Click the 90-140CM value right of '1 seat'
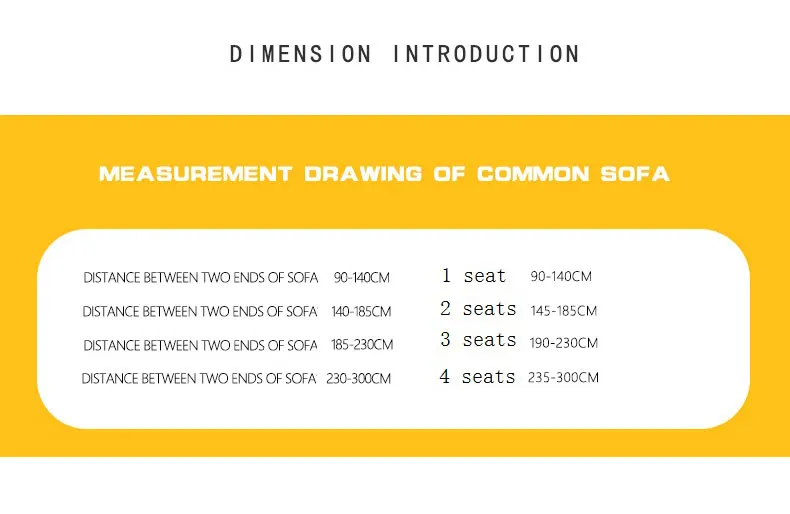This screenshot has width=790, height=514. click(561, 277)
